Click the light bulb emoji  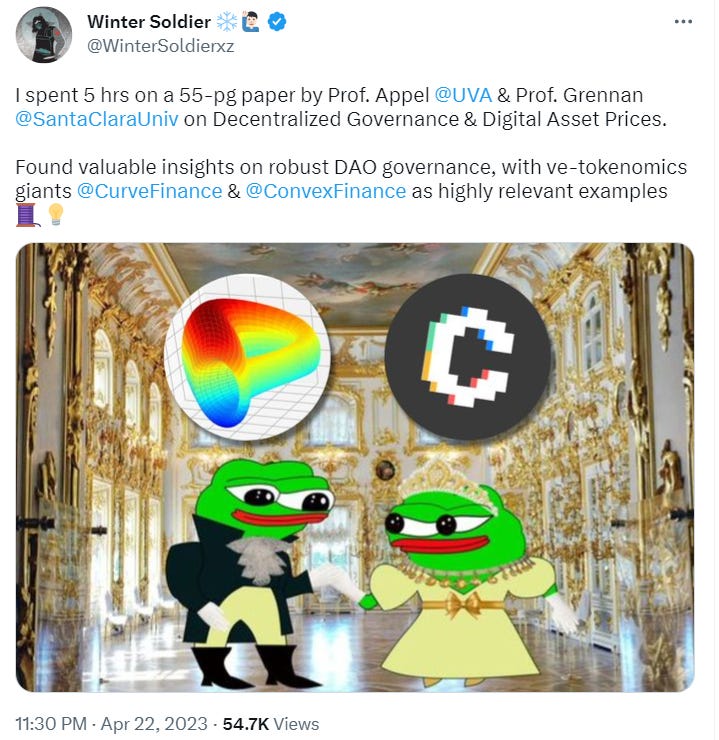56,214
